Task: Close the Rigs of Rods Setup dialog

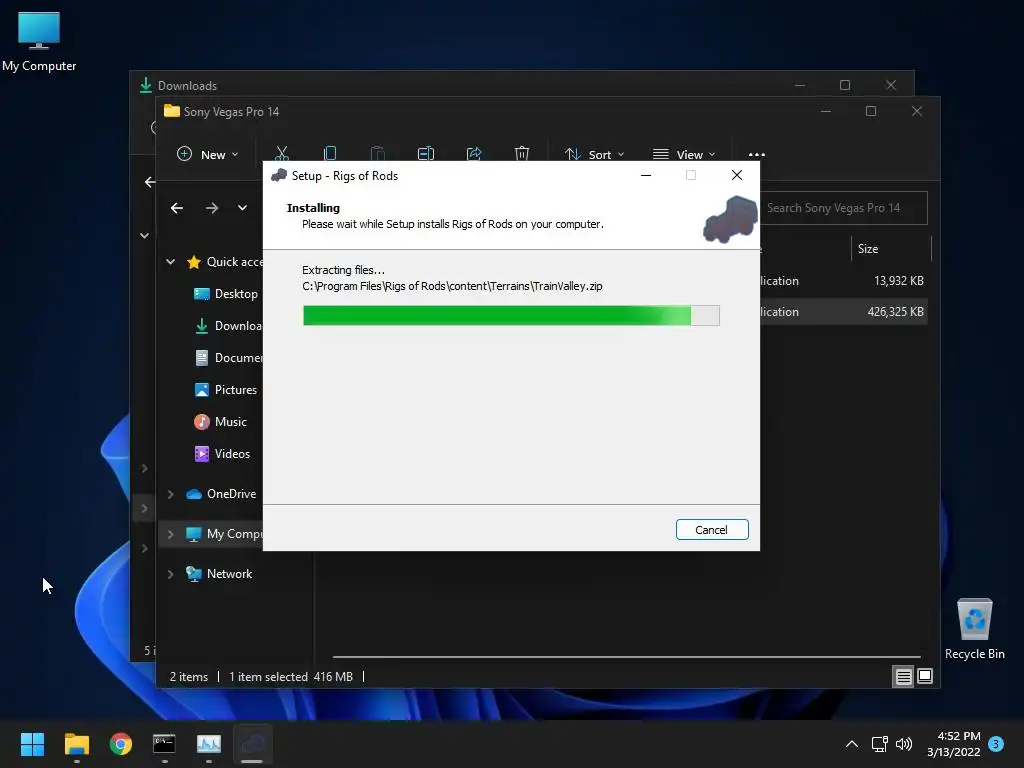Action: click(x=737, y=175)
